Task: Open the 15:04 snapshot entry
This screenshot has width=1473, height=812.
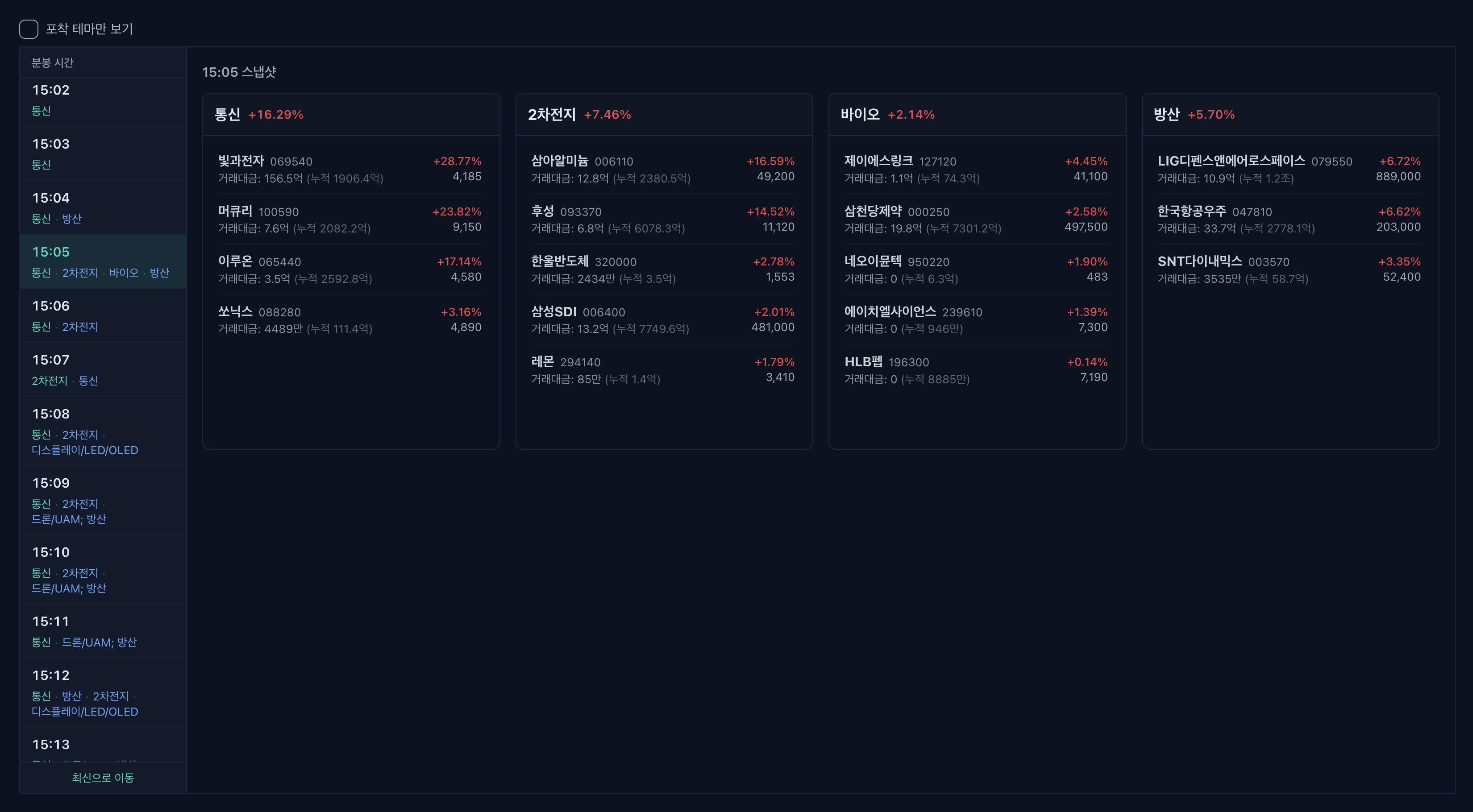Action: pos(103,208)
